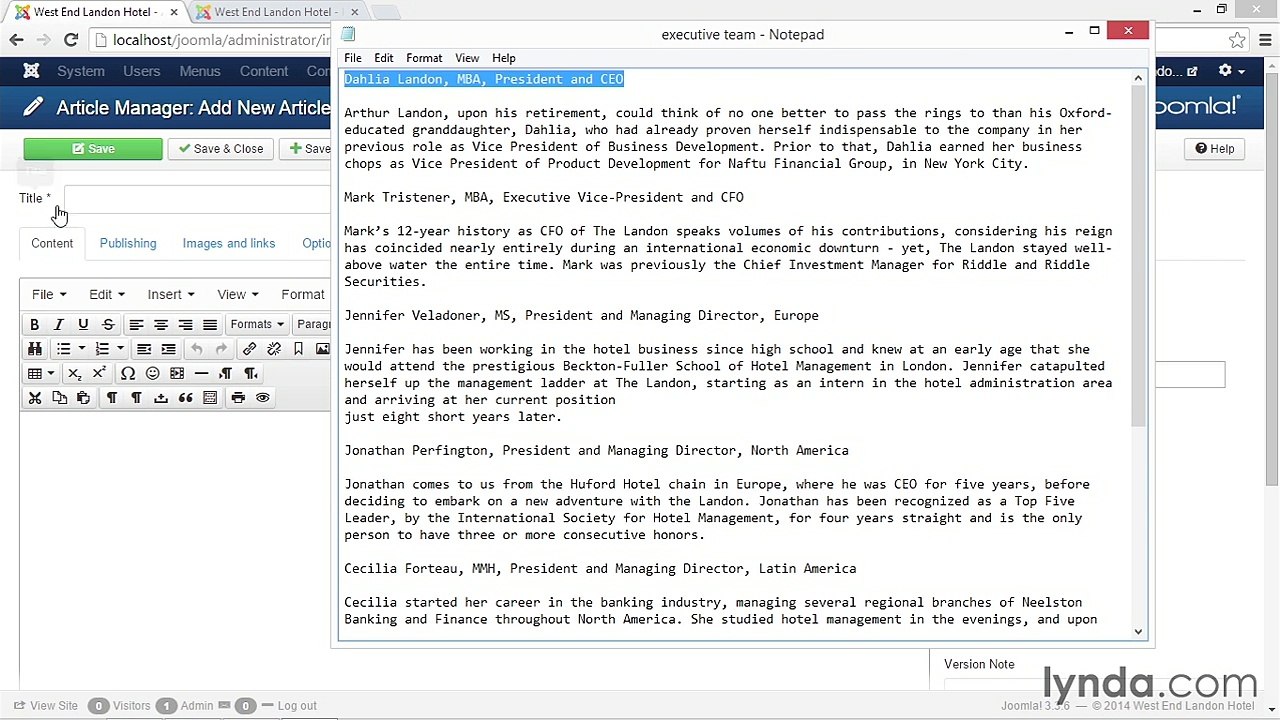Click the editor Undo arrow

click(197, 349)
